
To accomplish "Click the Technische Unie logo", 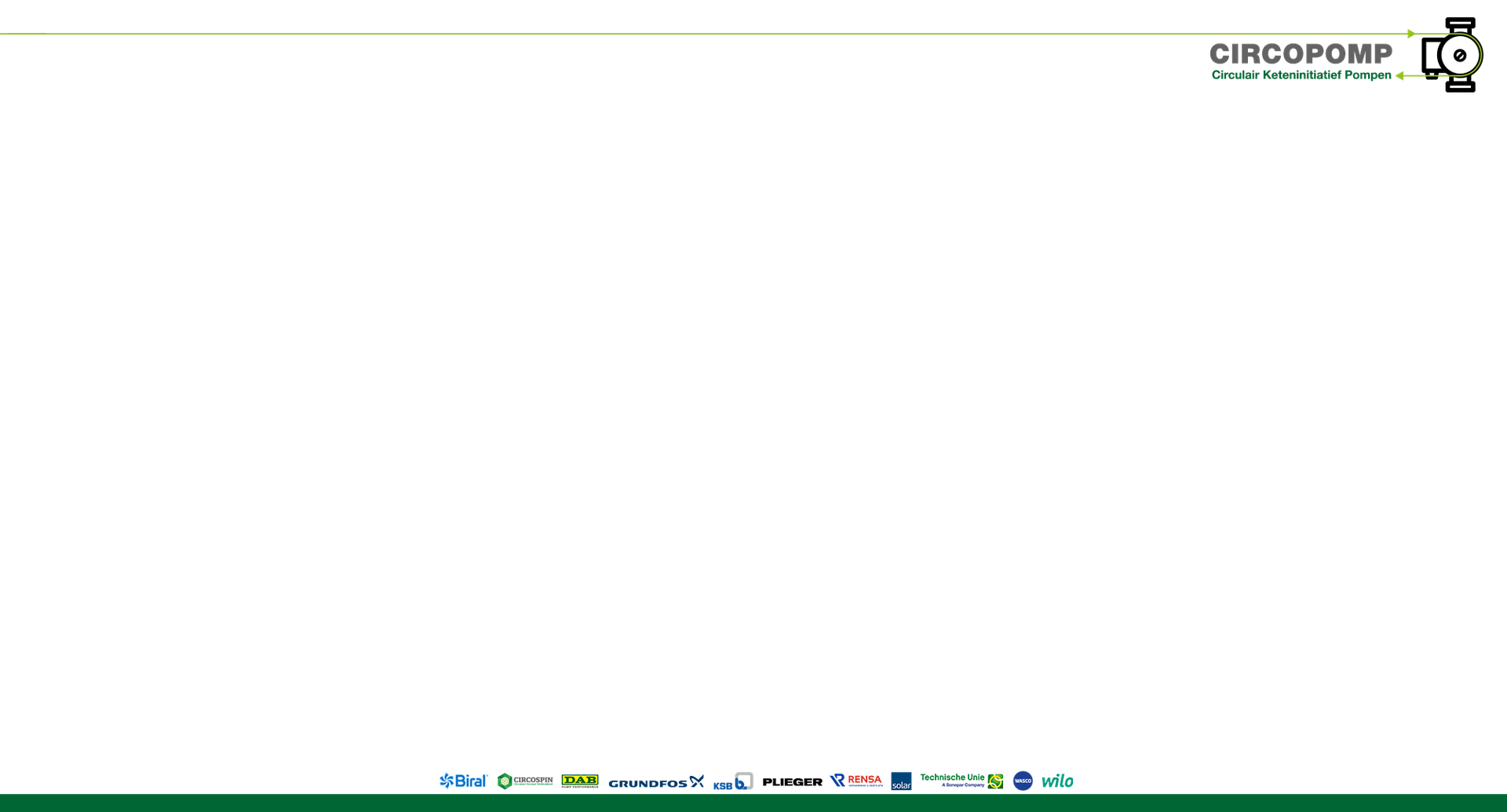I will [961, 781].
